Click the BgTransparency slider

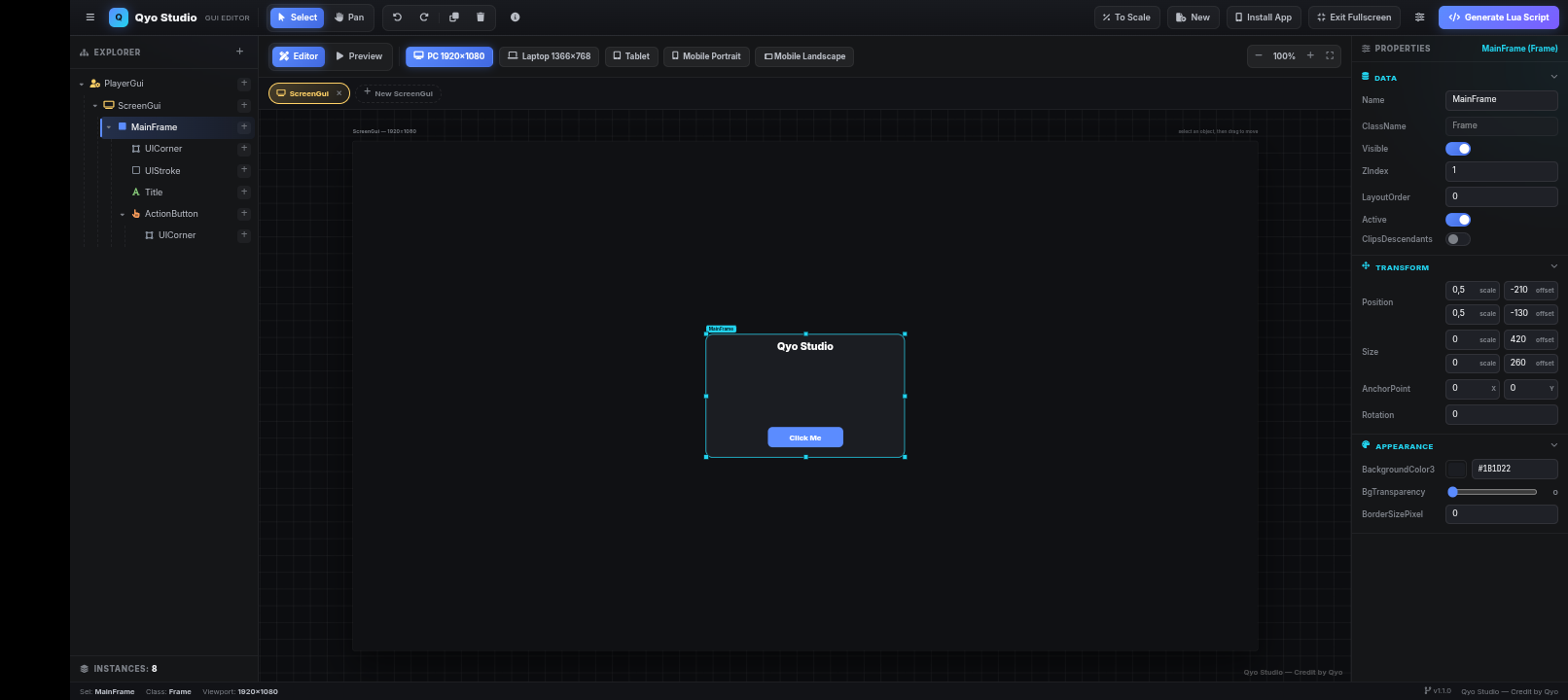(x=1494, y=492)
